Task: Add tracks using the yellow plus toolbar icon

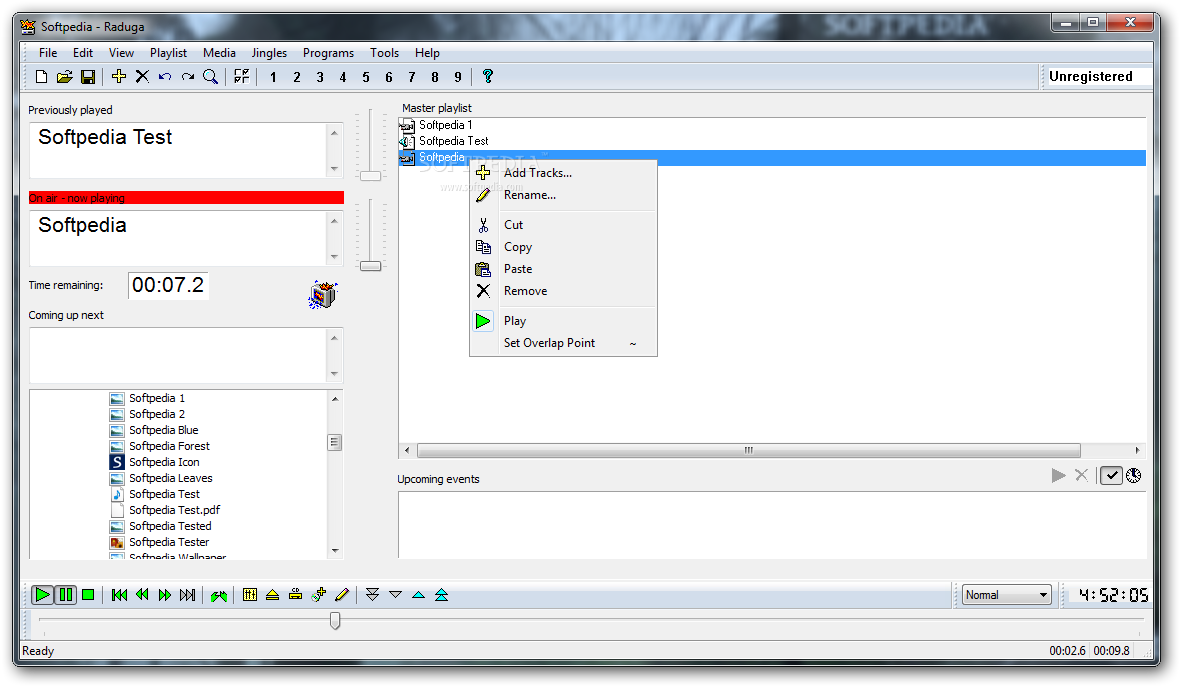Action: [119, 76]
